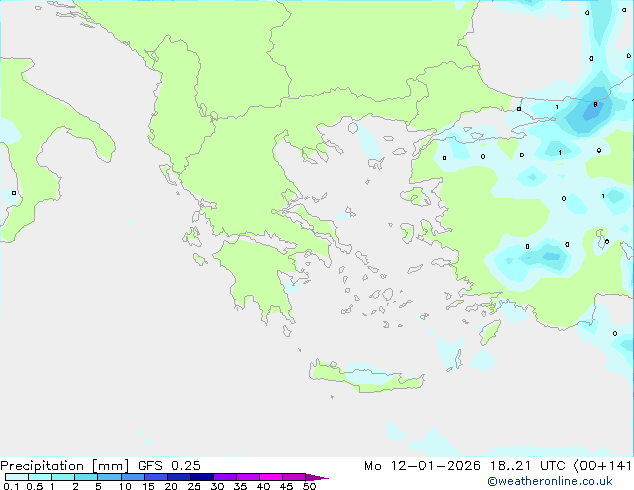
Task: Click the legend label '20'
Action: (171, 486)
